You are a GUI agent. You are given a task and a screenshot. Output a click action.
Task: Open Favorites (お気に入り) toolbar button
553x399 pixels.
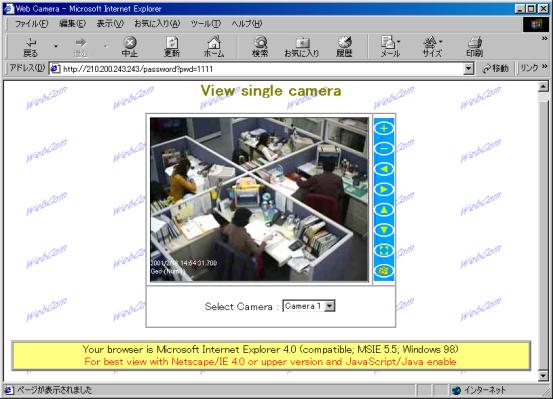coord(302,47)
